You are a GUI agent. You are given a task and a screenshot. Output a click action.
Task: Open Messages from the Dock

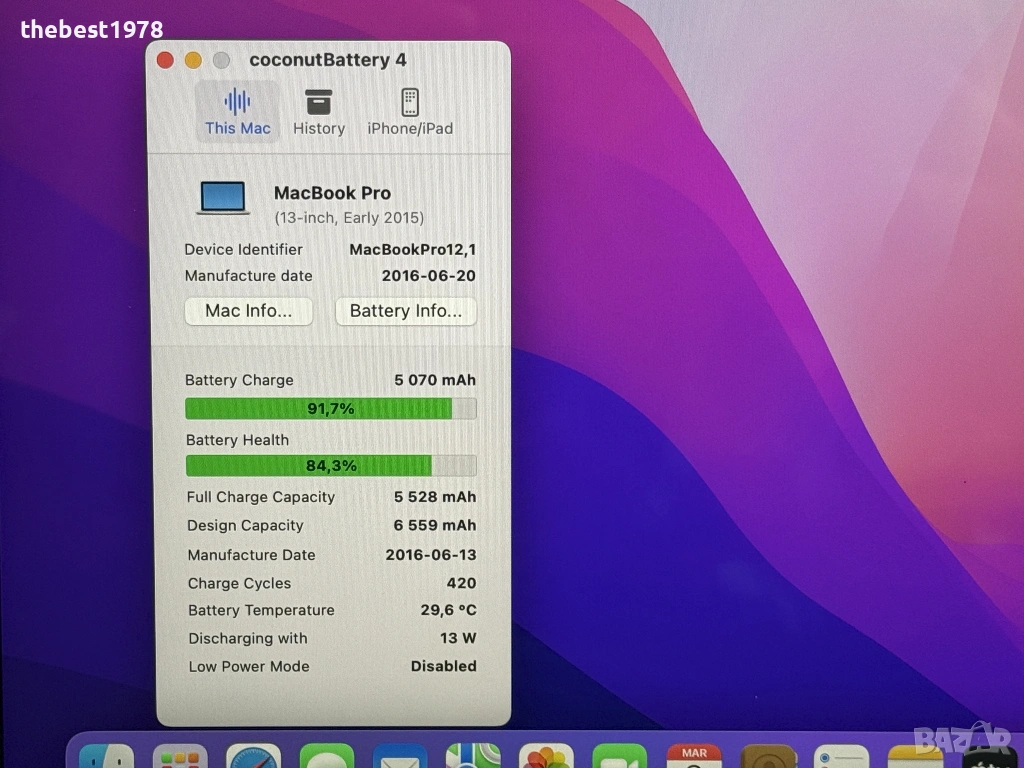click(x=326, y=757)
